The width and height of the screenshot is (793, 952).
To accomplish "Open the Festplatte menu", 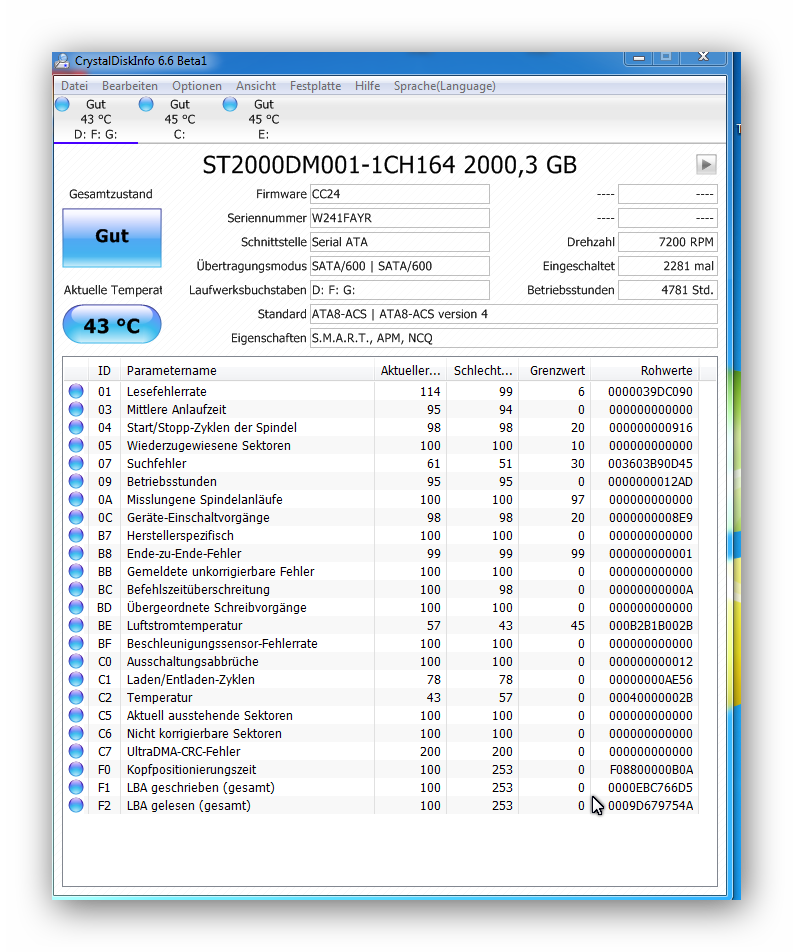I will [315, 86].
